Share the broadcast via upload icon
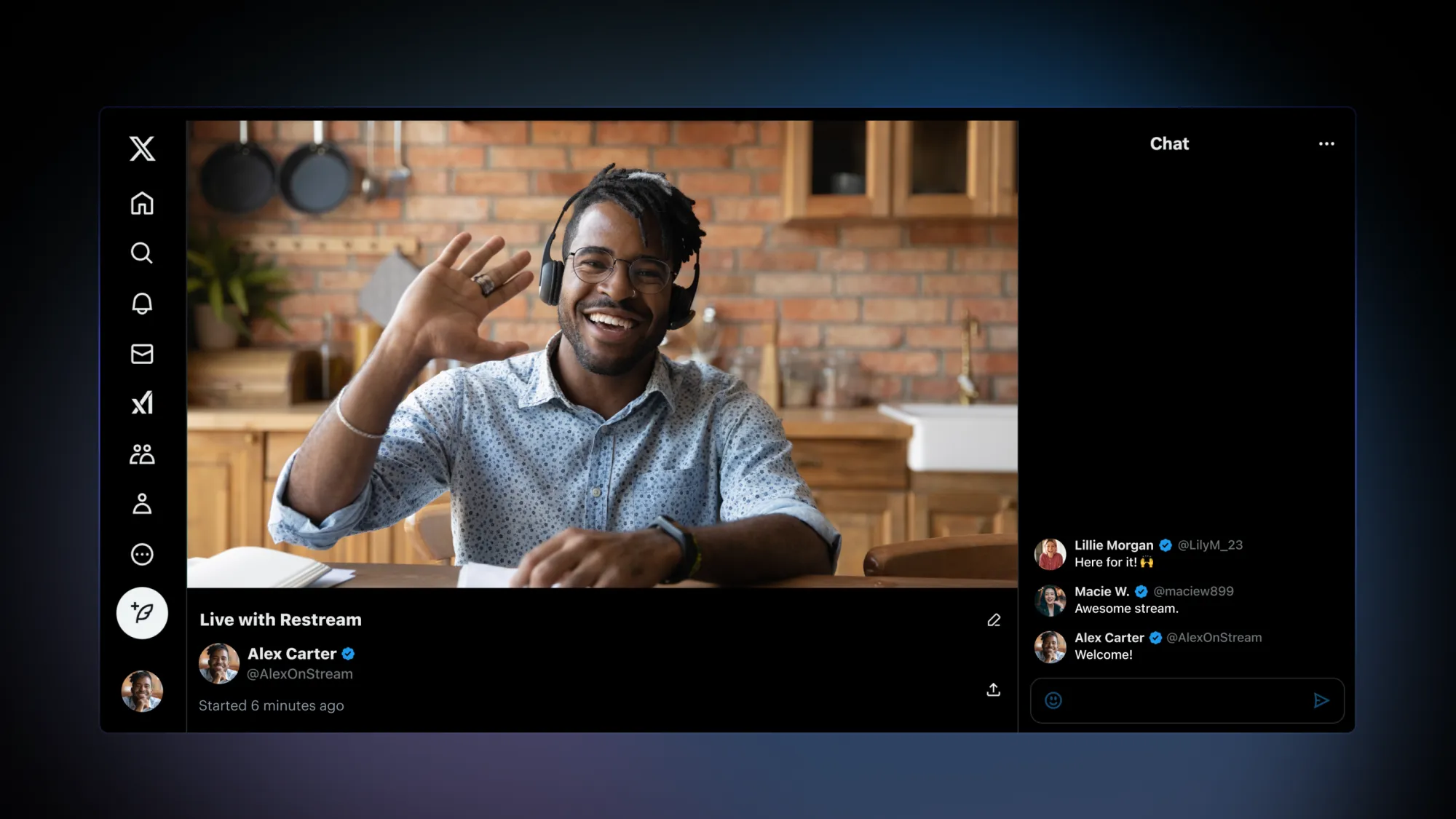 [993, 690]
